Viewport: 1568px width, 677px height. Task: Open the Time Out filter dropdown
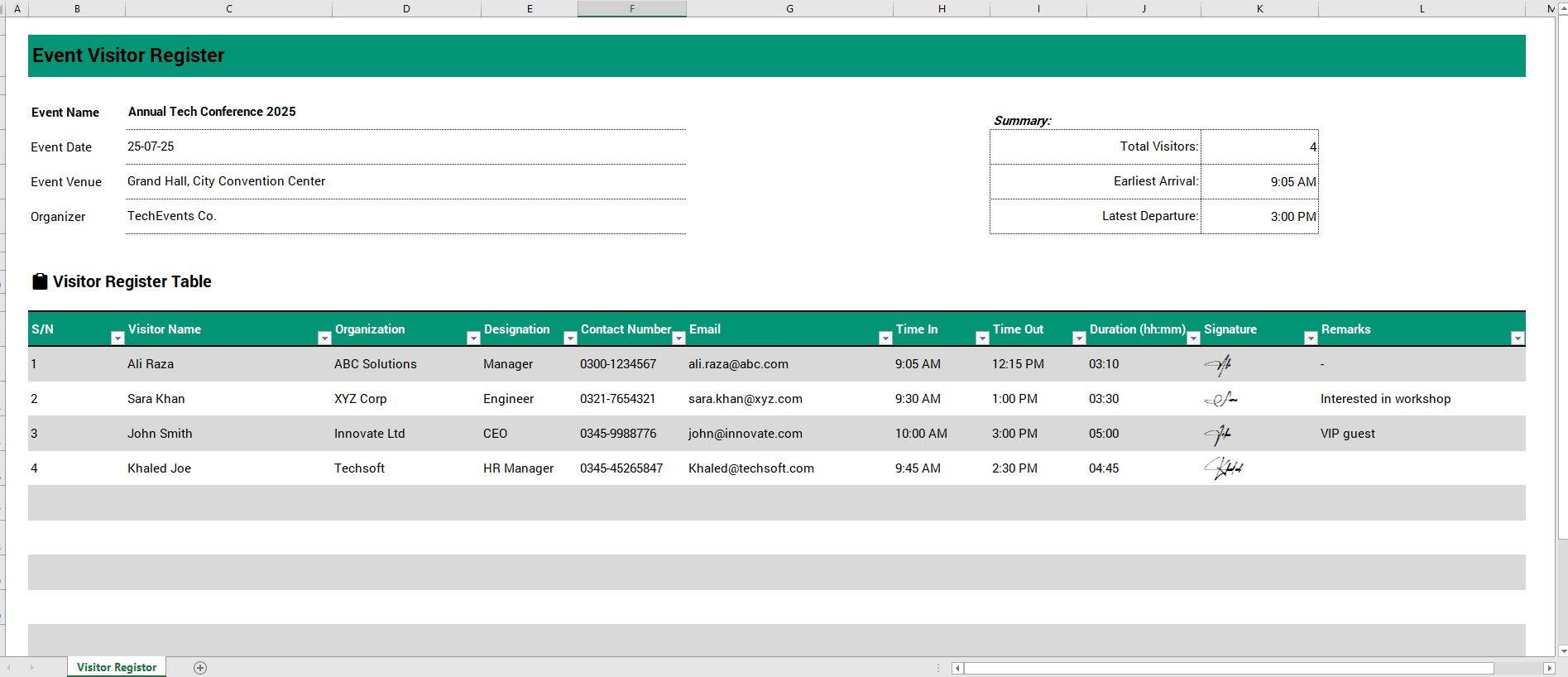(x=1079, y=338)
